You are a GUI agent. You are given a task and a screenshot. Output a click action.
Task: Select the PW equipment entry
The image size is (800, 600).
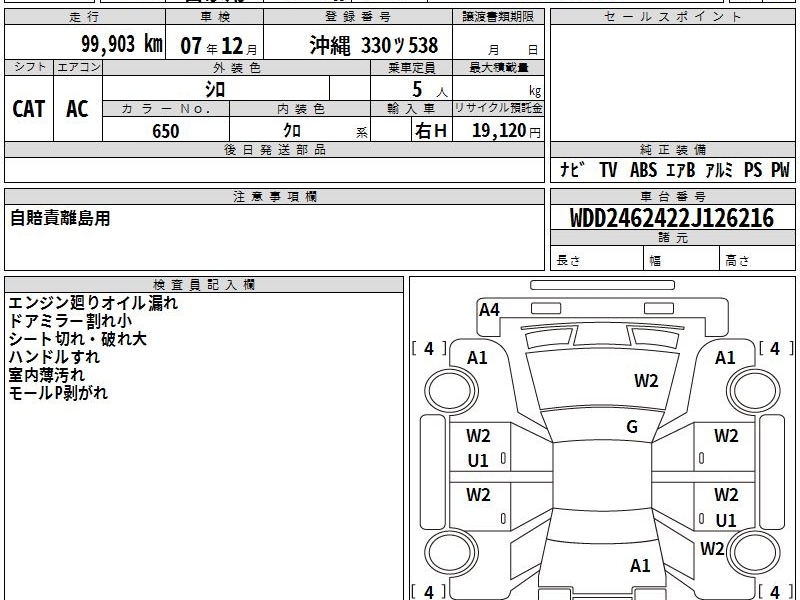coord(780,169)
